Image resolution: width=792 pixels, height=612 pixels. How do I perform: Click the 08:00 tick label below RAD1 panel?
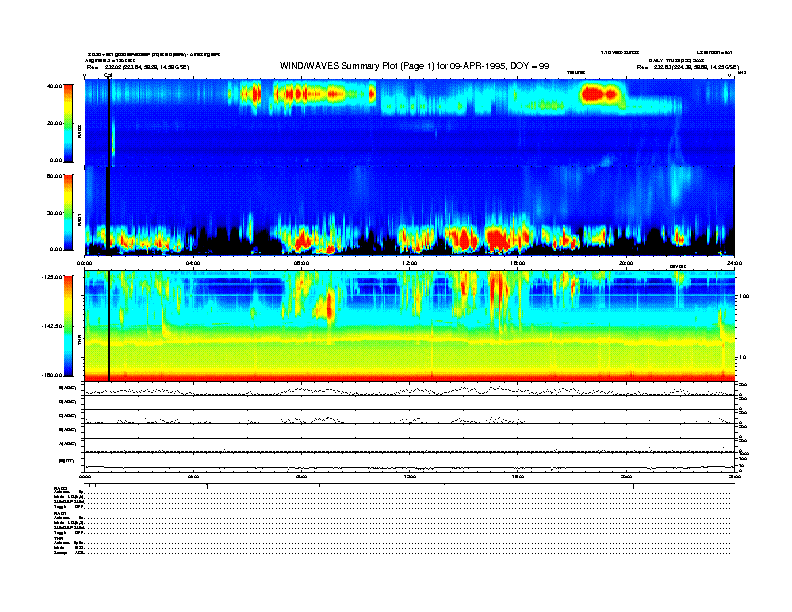[x=301, y=263]
